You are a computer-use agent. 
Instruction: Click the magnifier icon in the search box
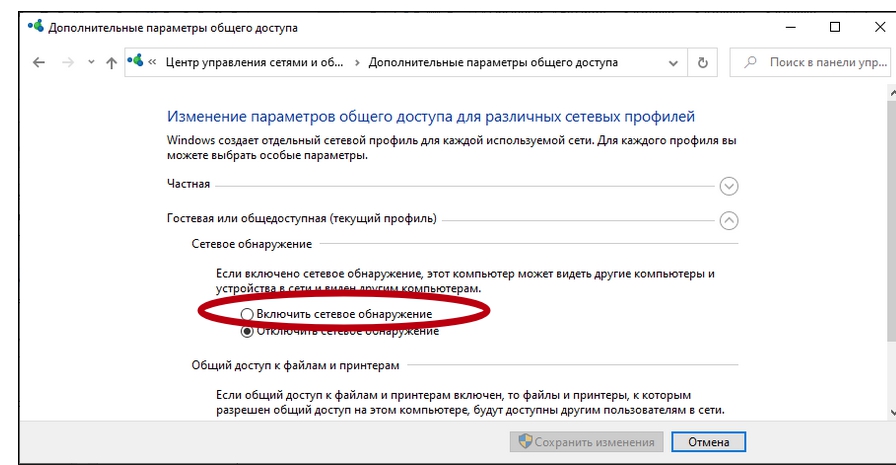pyautogui.click(x=750, y=62)
